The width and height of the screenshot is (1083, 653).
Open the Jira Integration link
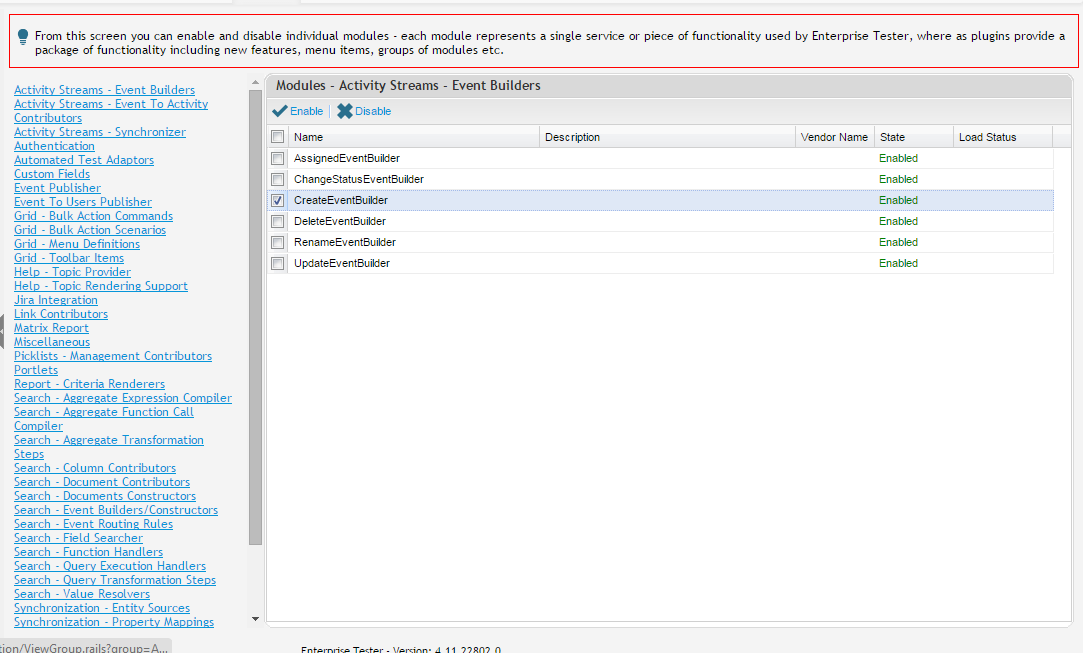point(56,300)
